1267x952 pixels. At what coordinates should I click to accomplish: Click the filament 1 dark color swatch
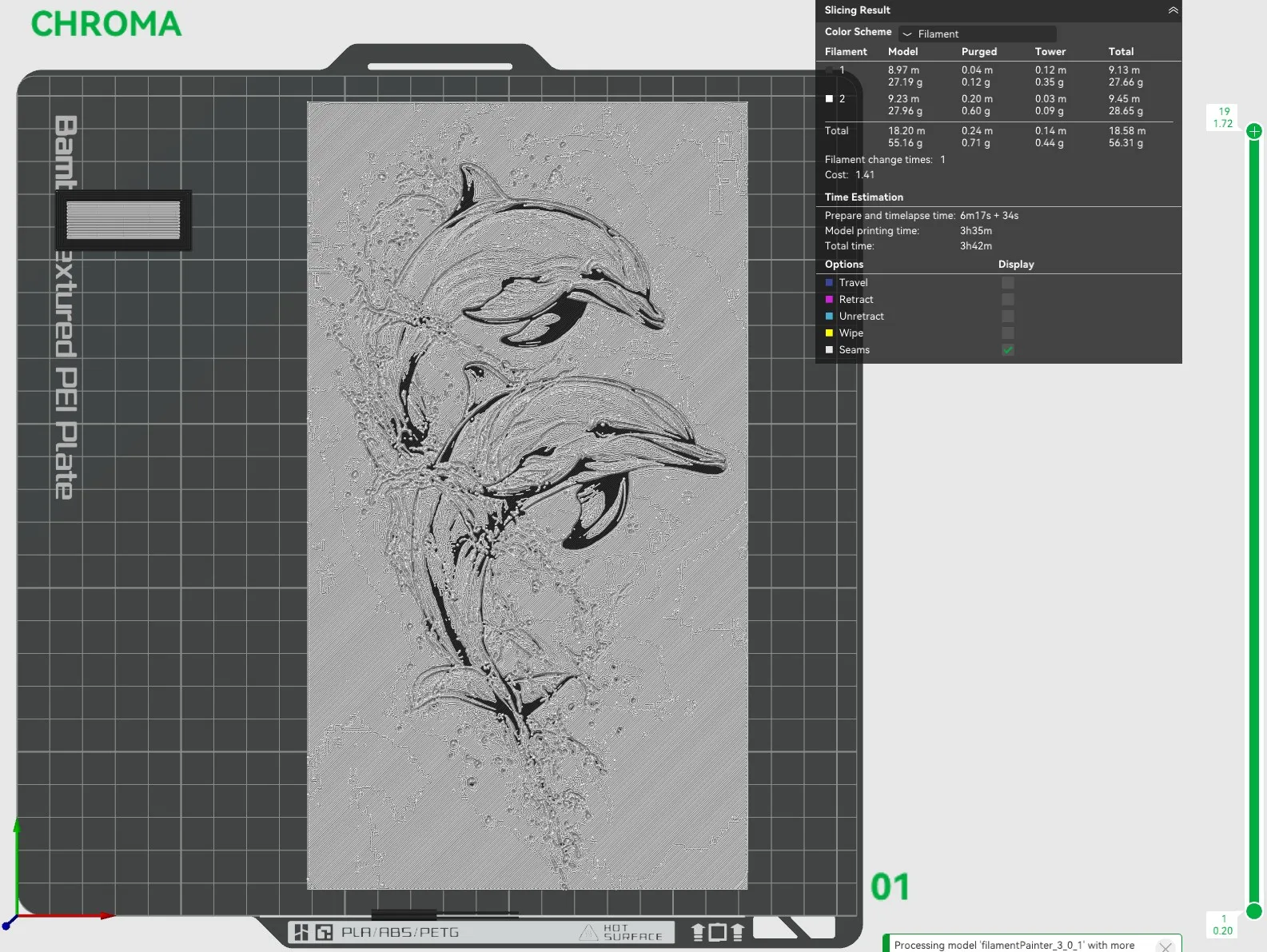coord(829,70)
